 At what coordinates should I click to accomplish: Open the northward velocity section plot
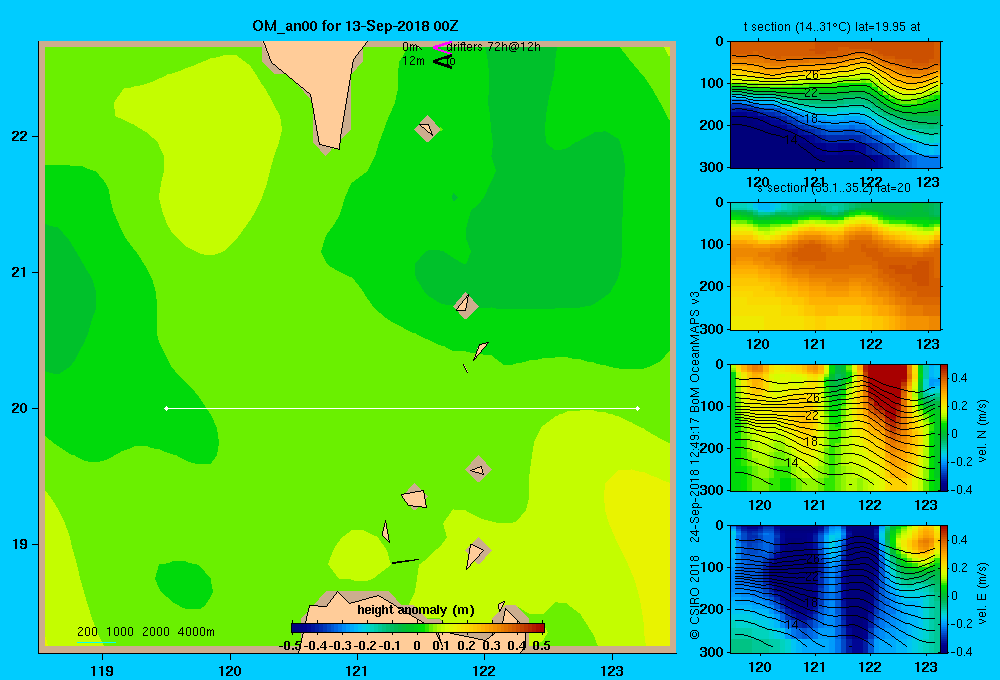point(834,427)
